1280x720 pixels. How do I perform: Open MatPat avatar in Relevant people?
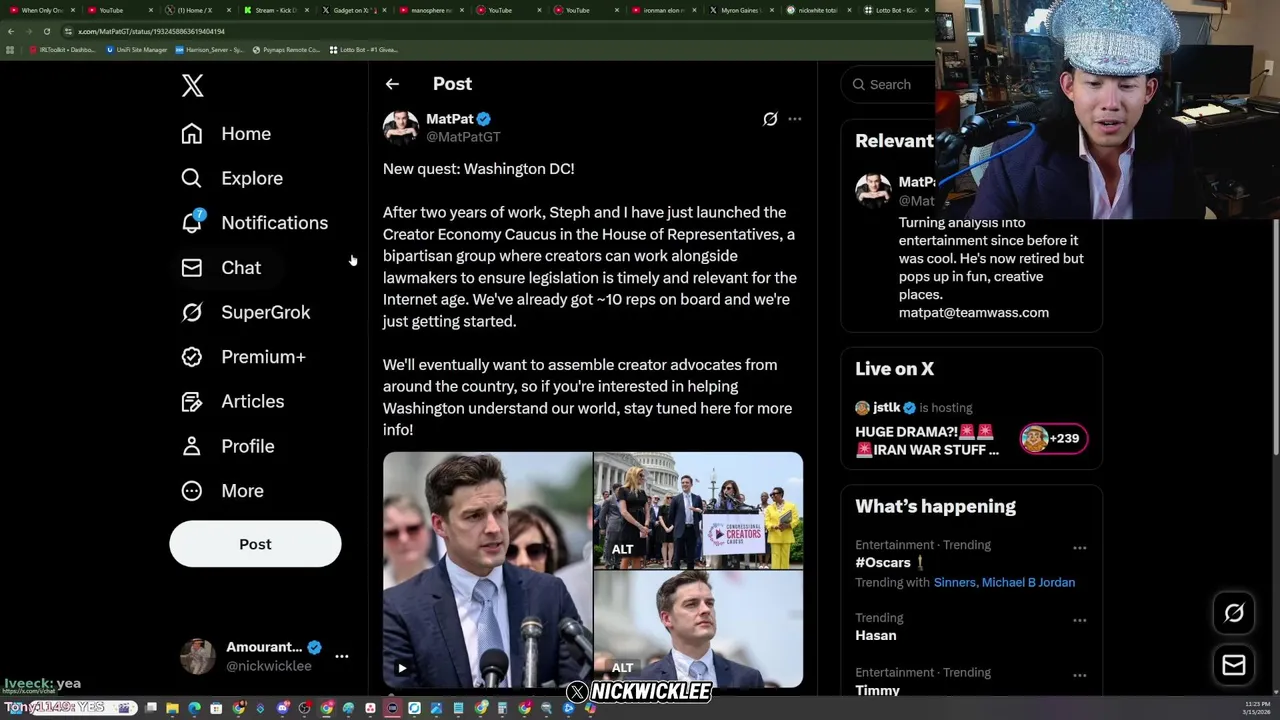pyautogui.click(x=873, y=190)
